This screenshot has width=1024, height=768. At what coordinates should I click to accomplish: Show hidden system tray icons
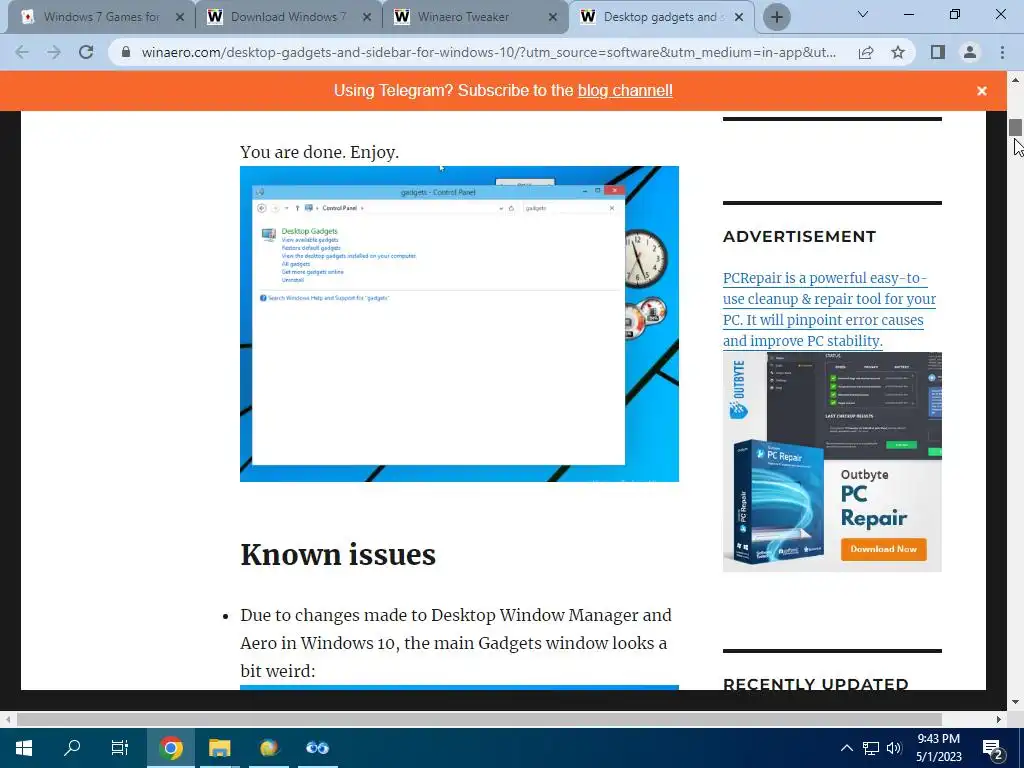point(846,748)
